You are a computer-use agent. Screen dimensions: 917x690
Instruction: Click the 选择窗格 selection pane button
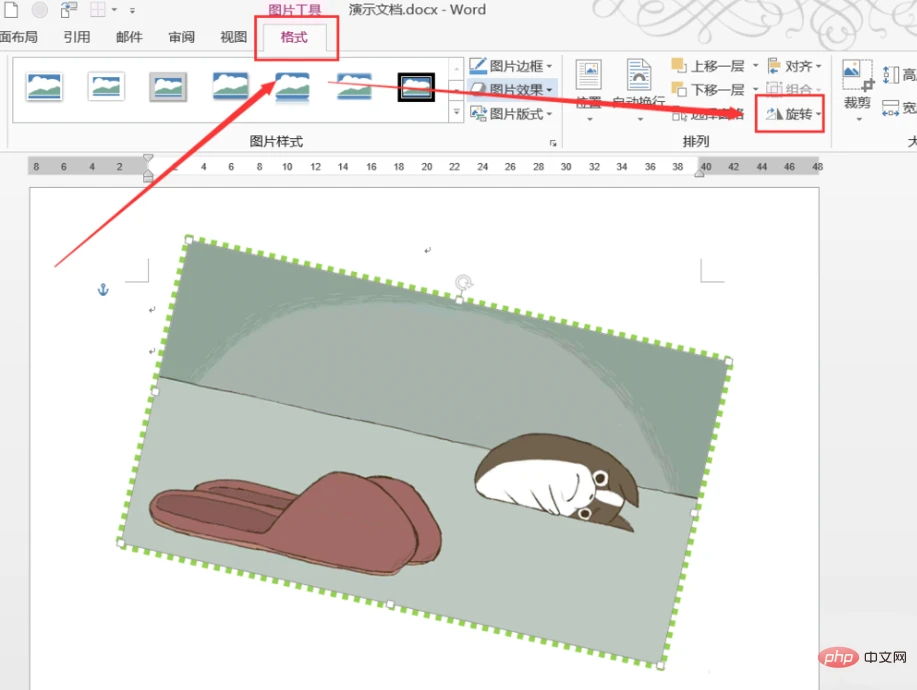[x=708, y=114]
